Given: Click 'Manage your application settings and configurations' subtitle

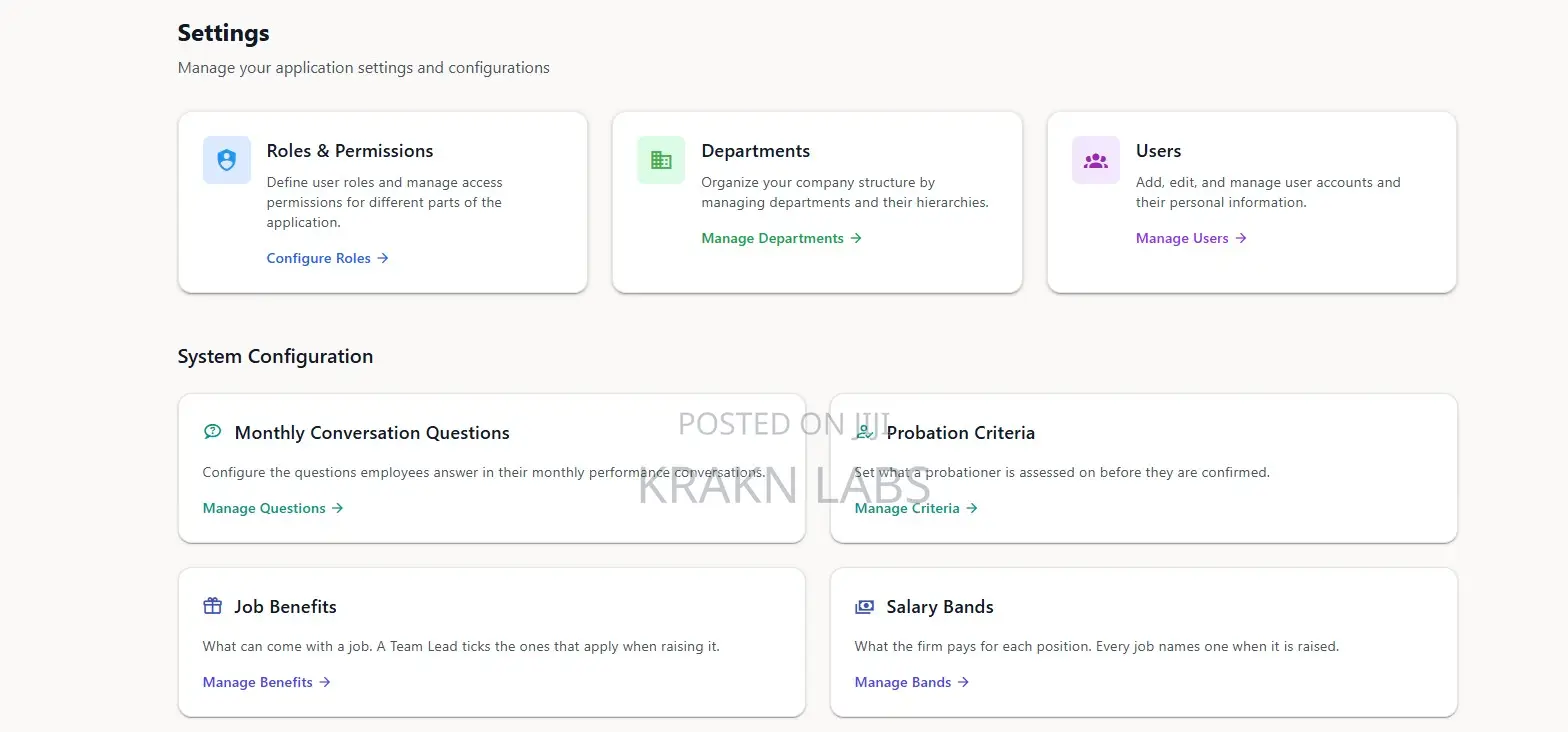Looking at the screenshot, I should coord(364,68).
